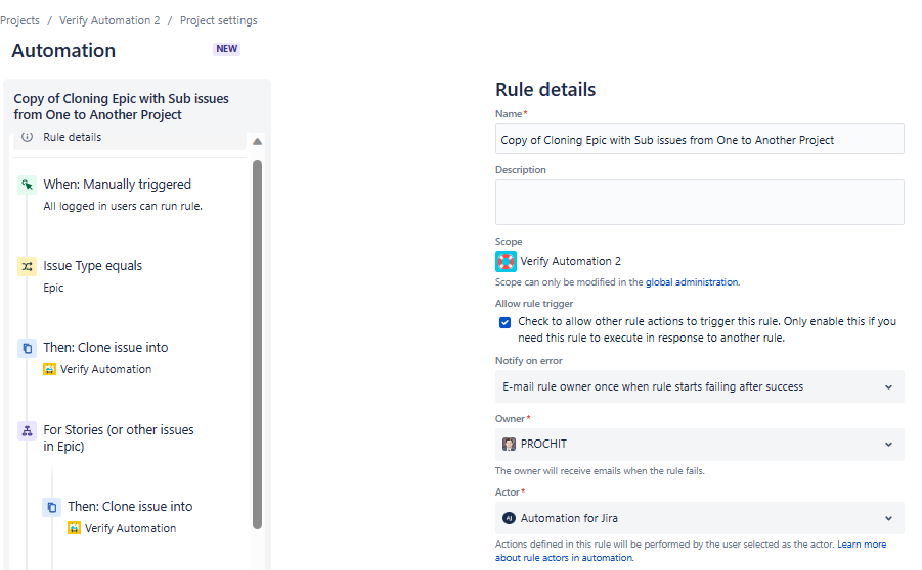Click the rule list scrollbar thumb

pyautogui.click(x=257, y=344)
